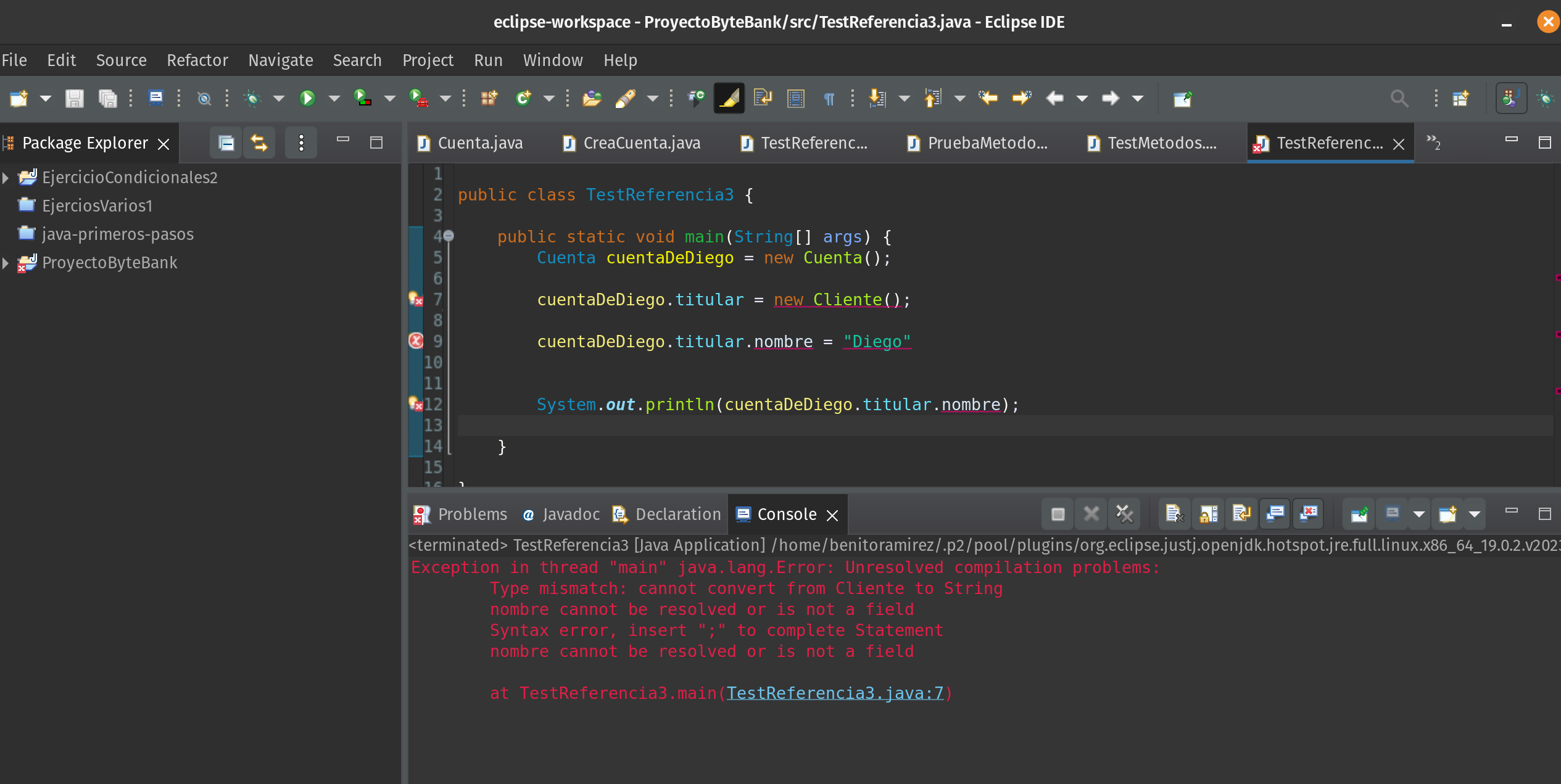The image size is (1561, 784).
Task: Follow the TestReferencia3.java:7 stack trace link
Action: coord(835,693)
